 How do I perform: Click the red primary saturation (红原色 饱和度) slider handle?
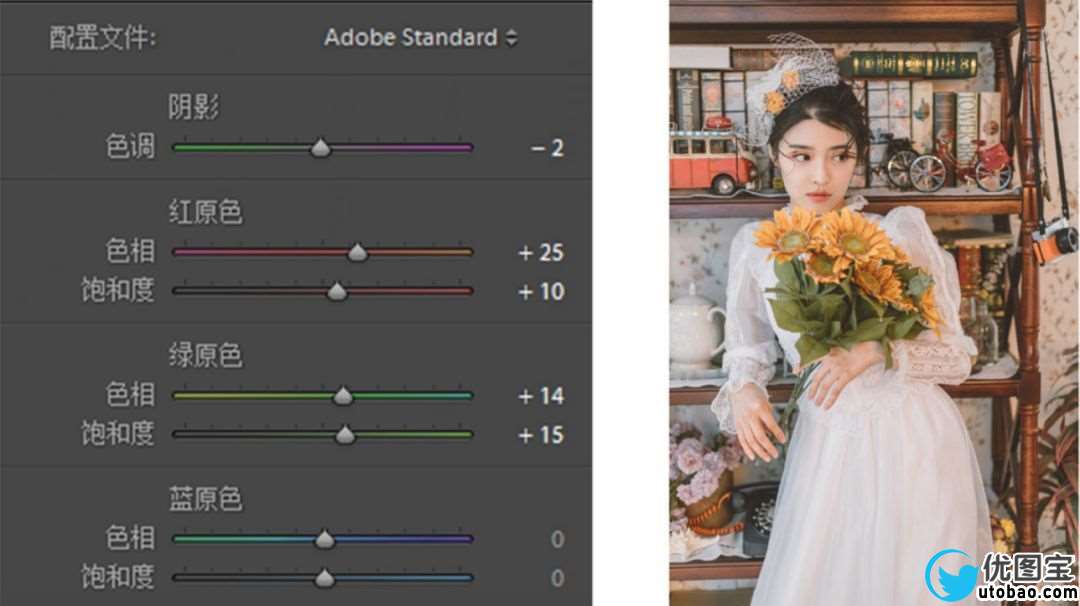(337, 292)
